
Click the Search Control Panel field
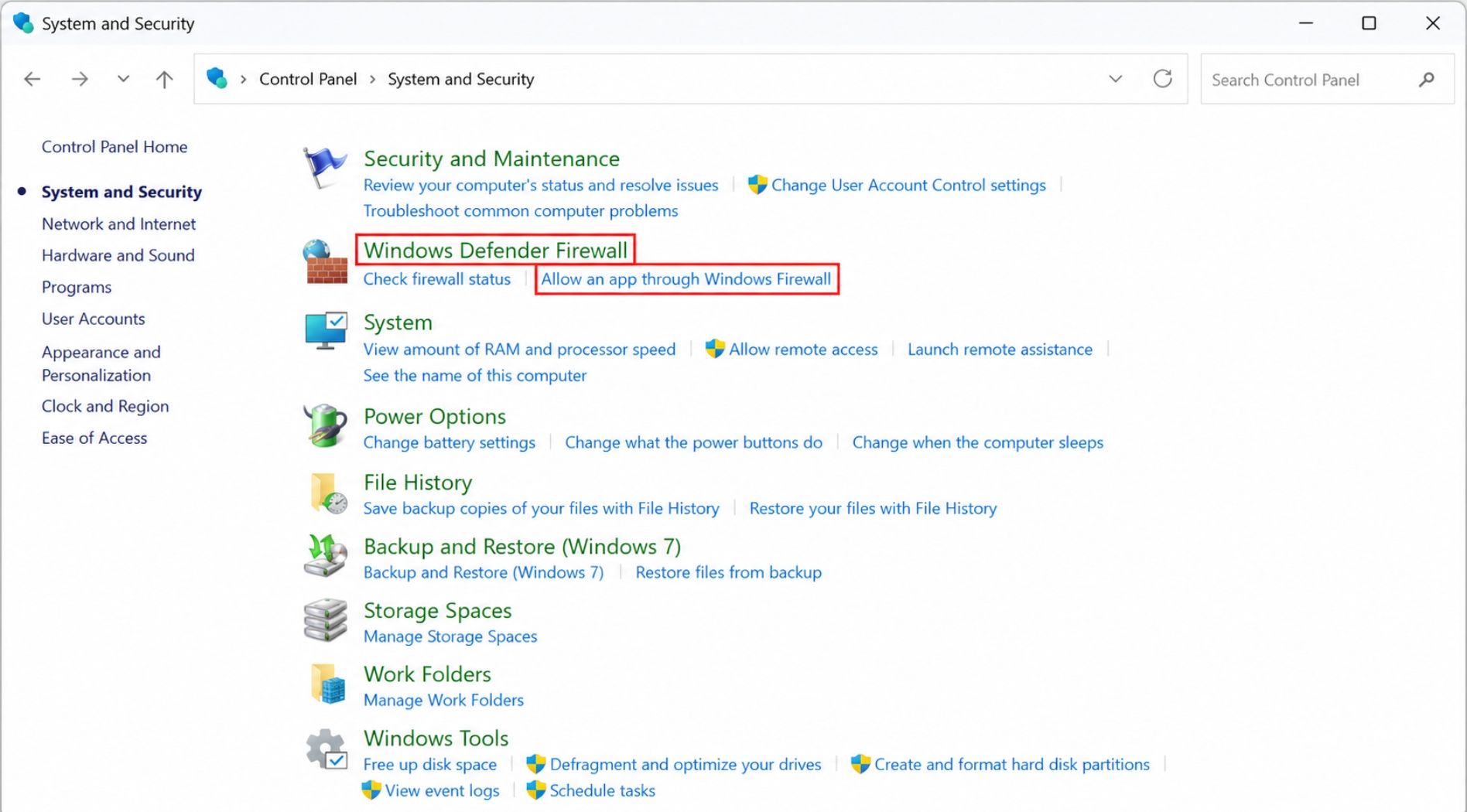click(1327, 79)
